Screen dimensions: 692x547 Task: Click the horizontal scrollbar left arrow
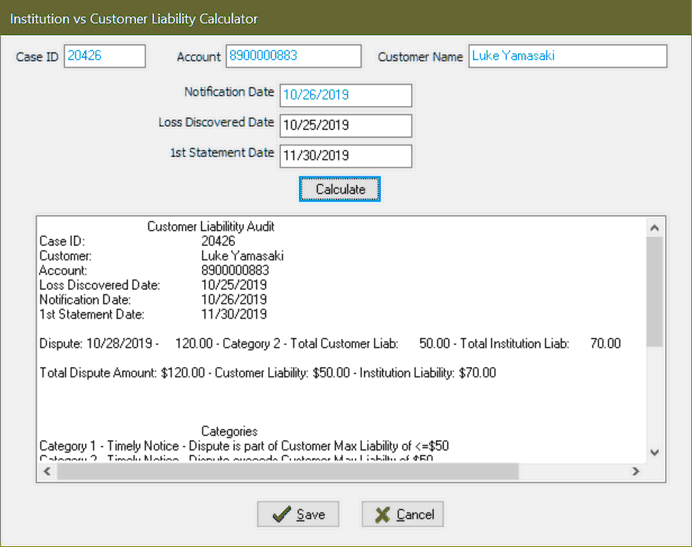pos(46,471)
